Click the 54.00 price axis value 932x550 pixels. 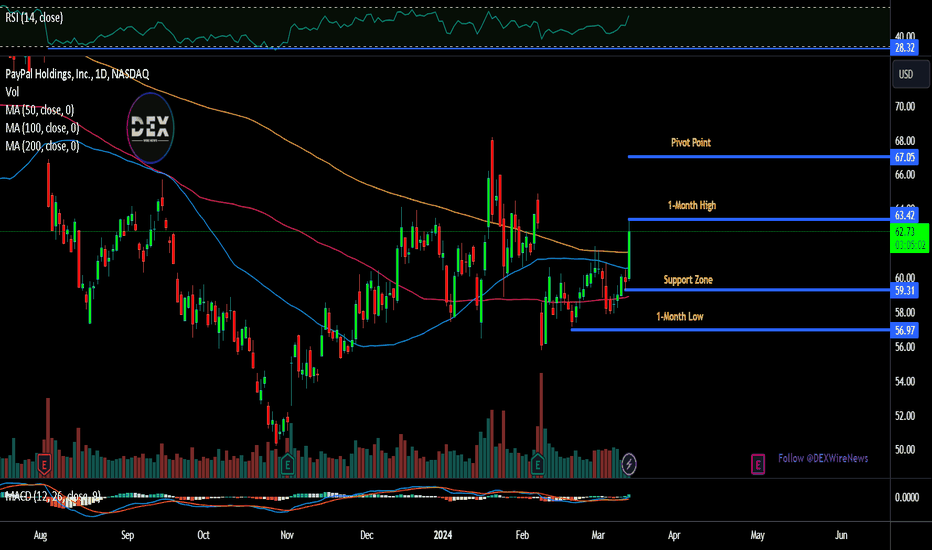click(x=905, y=382)
